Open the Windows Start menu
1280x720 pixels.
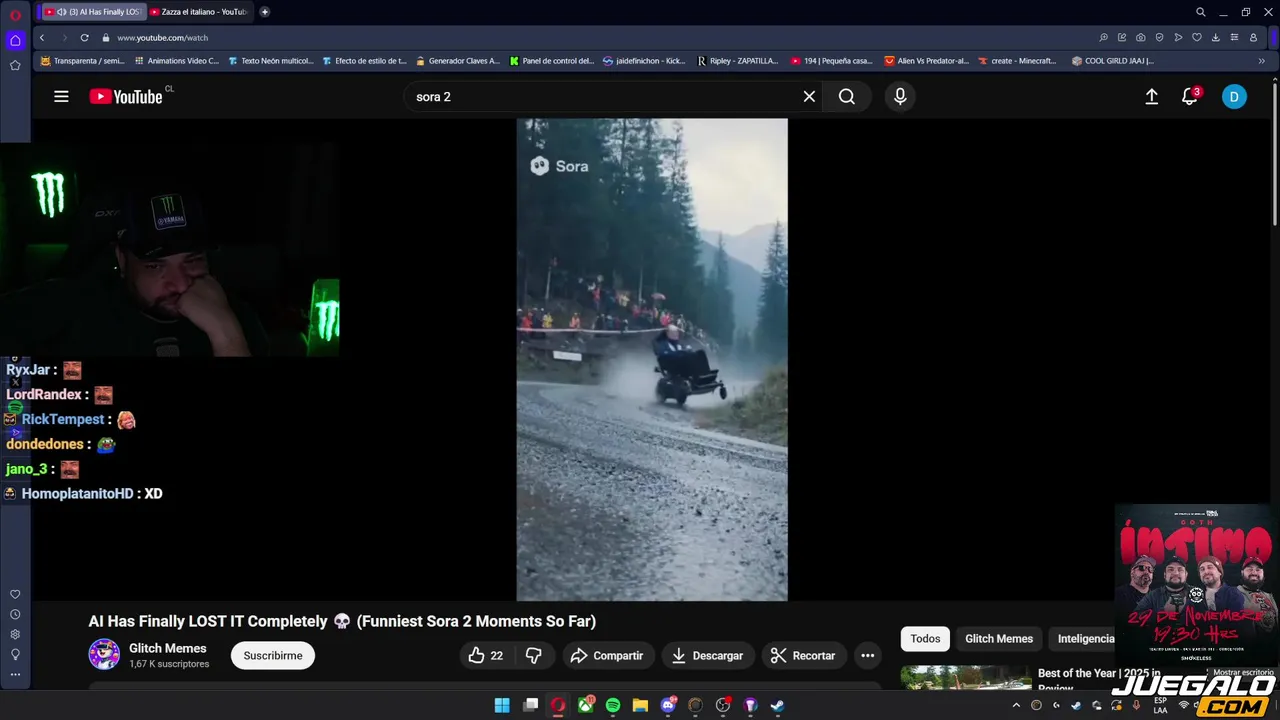(502, 705)
